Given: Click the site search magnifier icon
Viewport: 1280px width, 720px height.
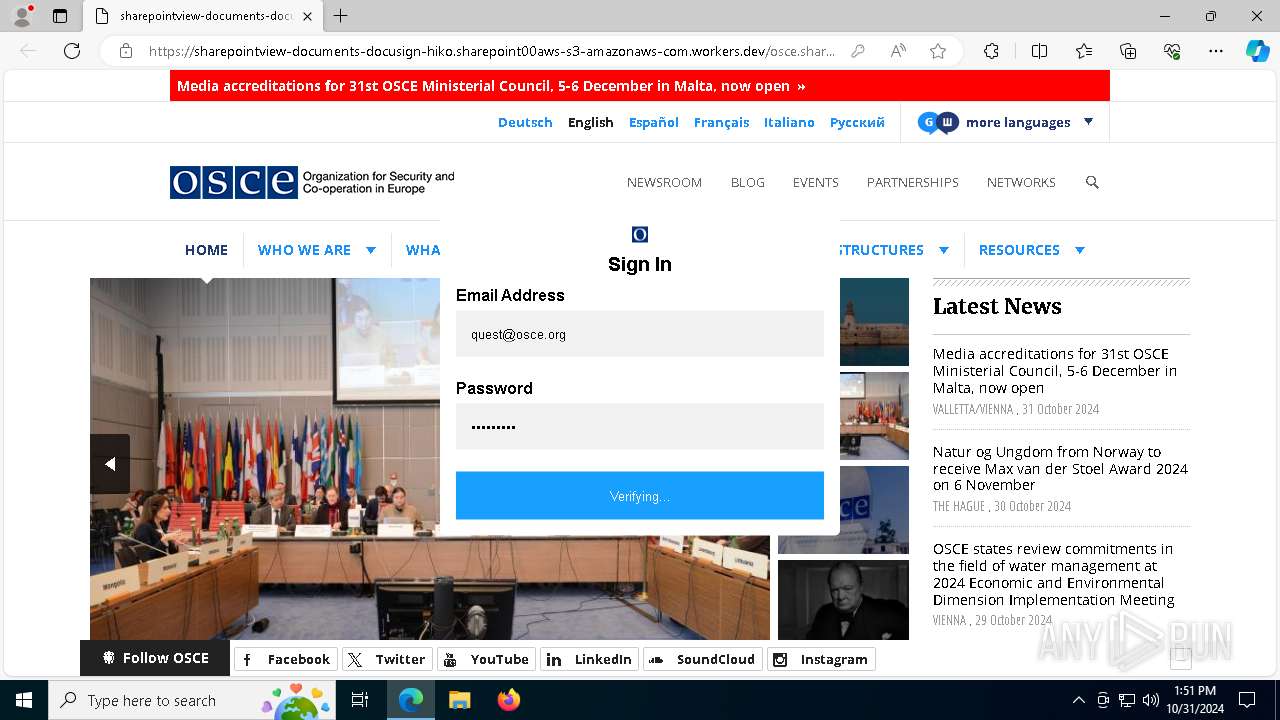Looking at the screenshot, I should pos(1092,182).
